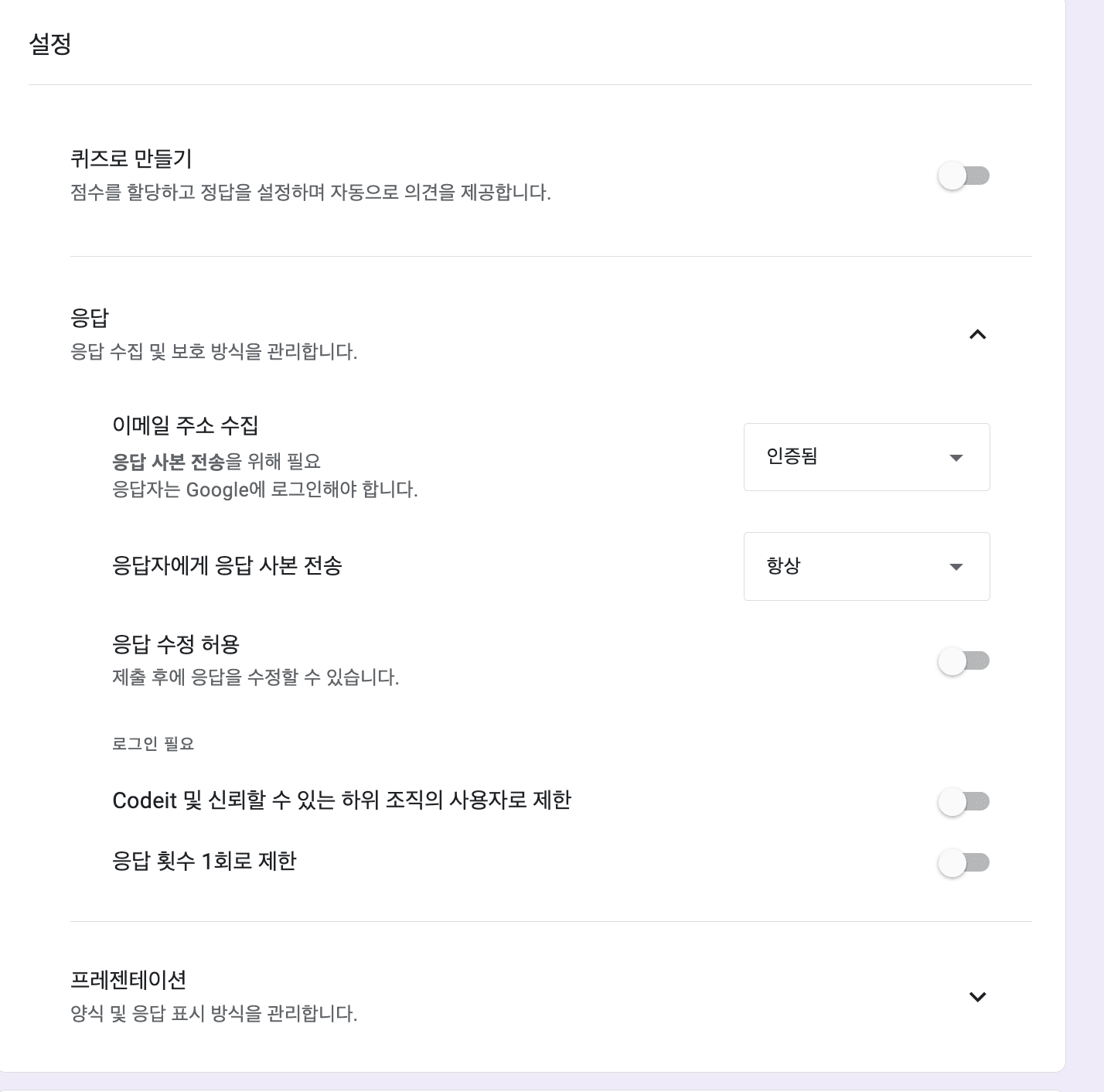Open the 인증됨 email collection dropdown
Viewport: 1104px width, 1092px height.
pyautogui.click(x=866, y=457)
